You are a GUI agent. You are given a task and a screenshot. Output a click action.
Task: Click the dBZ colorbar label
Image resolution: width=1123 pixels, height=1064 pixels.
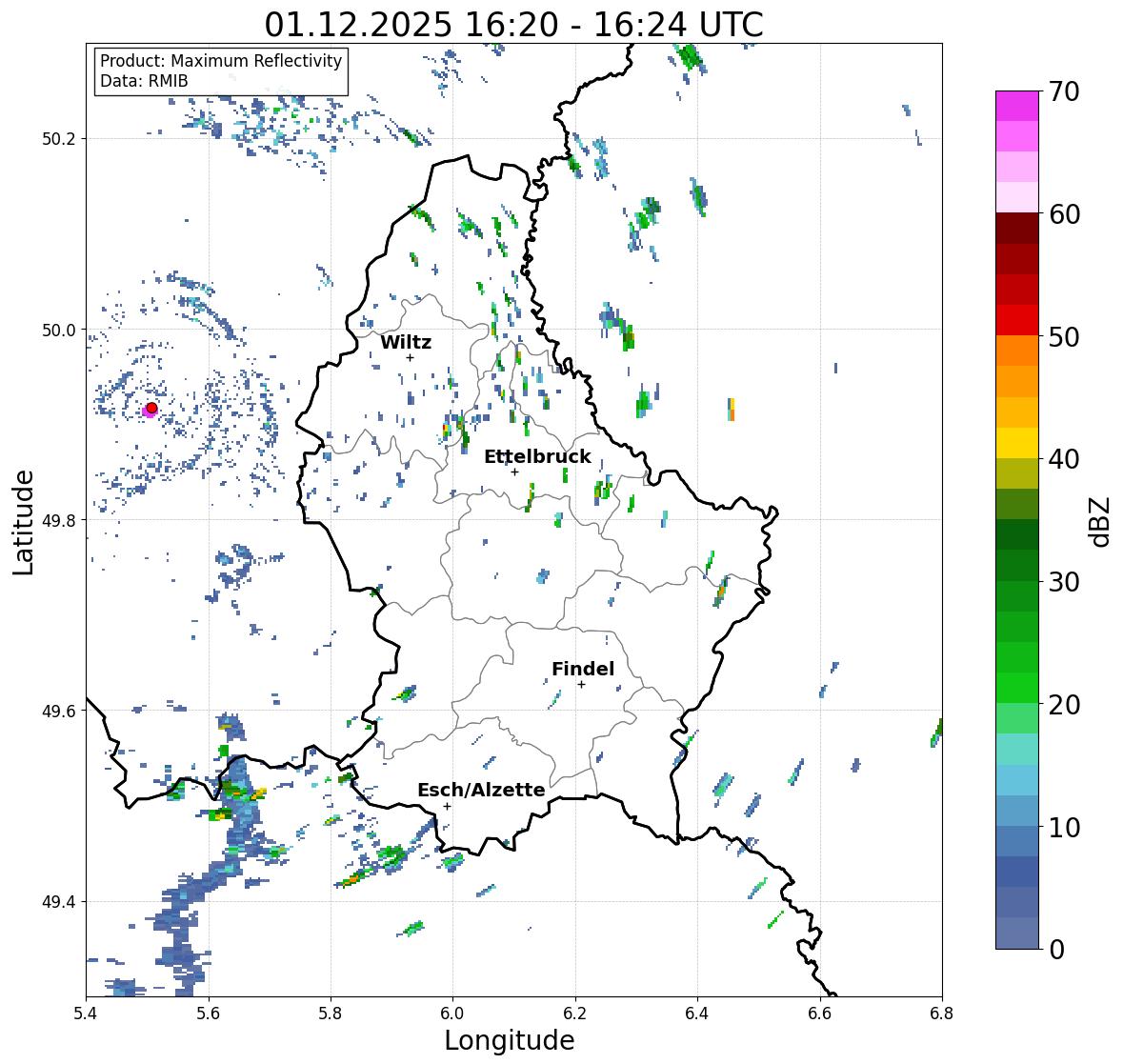click(1101, 521)
